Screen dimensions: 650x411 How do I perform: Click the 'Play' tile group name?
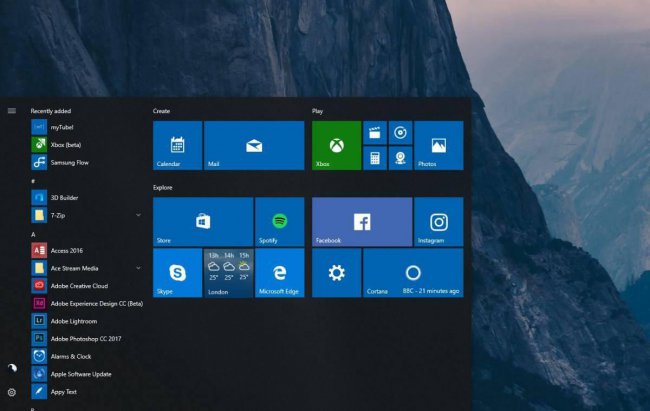[317, 111]
